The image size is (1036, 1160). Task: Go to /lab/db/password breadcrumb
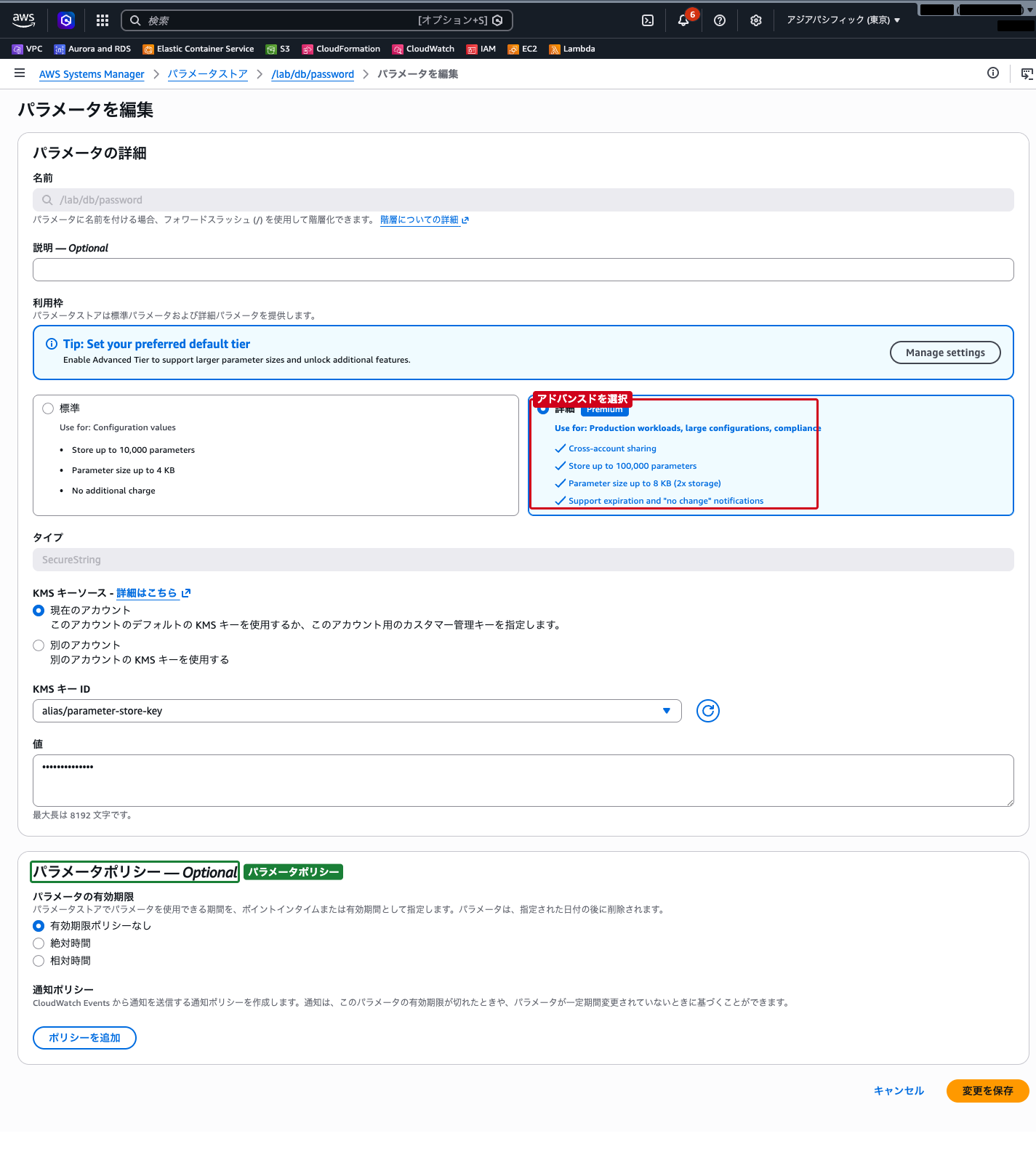click(313, 74)
